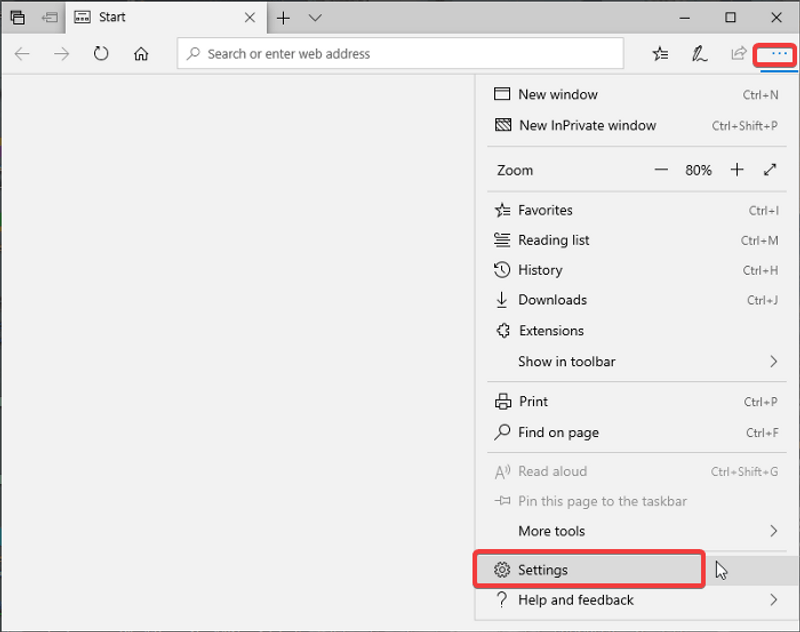Toggle the Settings and more ellipsis menu
The image size is (800, 632).
coord(779,54)
